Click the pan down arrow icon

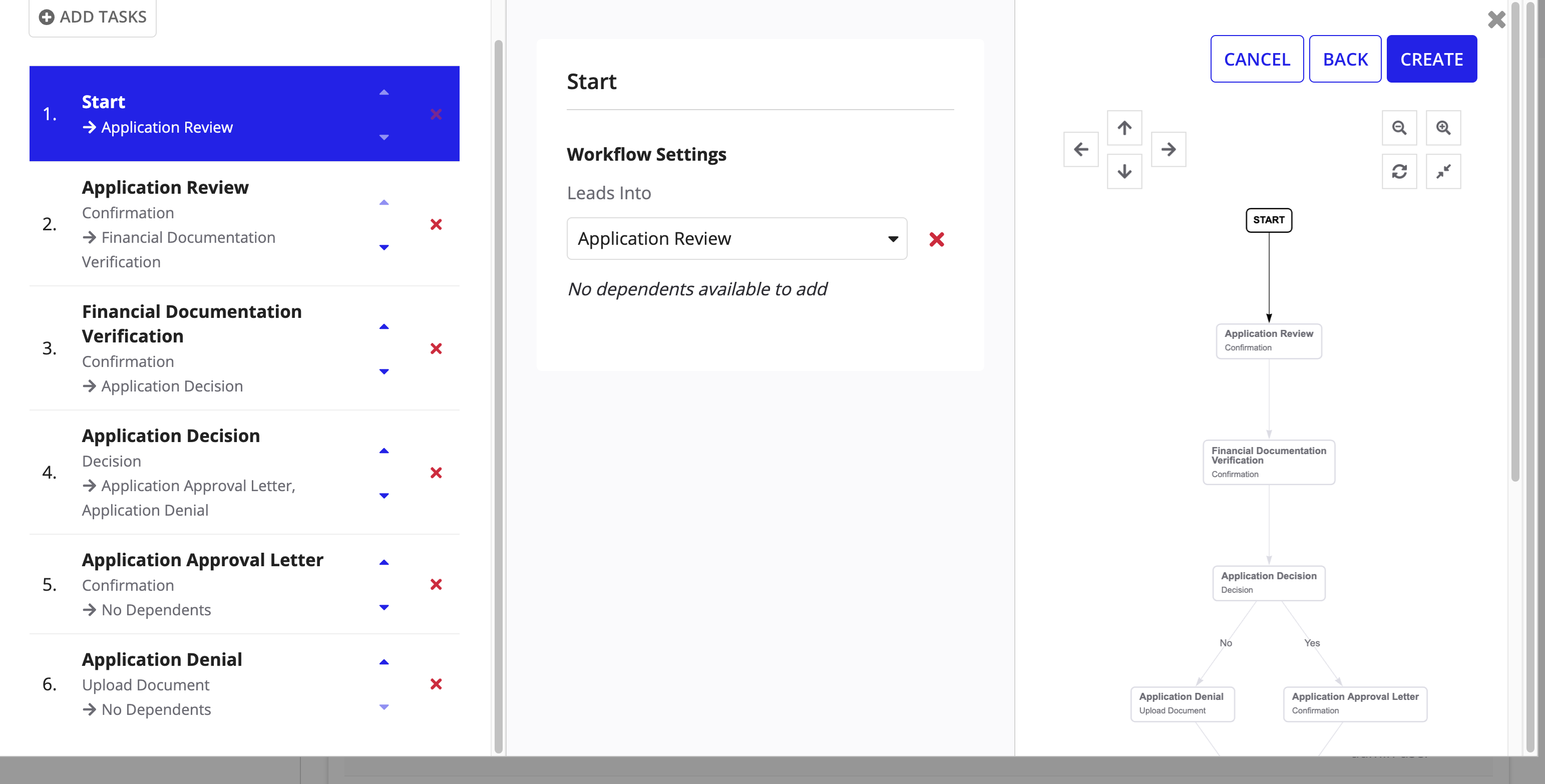(1125, 170)
